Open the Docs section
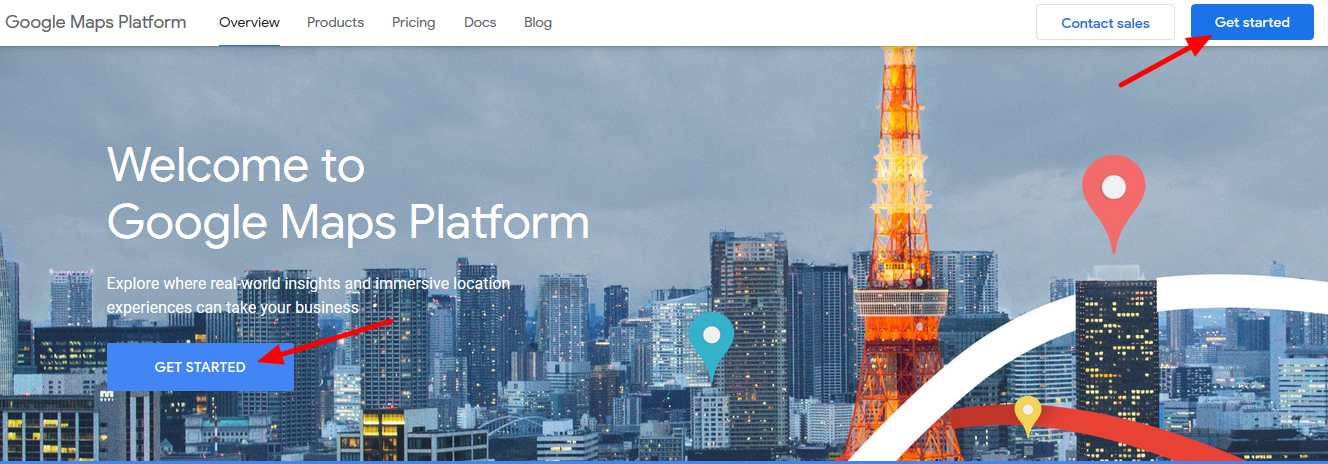Screen dimensions: 1328x464 tap(480, 22)
